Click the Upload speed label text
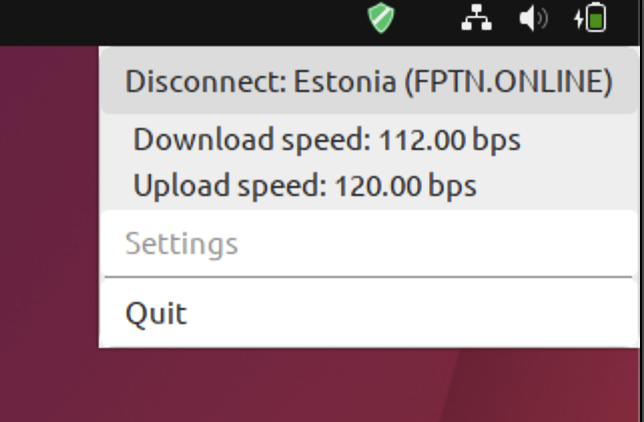Image resolution: width=644 pixels, height=422 pixels. pos(230,186)
